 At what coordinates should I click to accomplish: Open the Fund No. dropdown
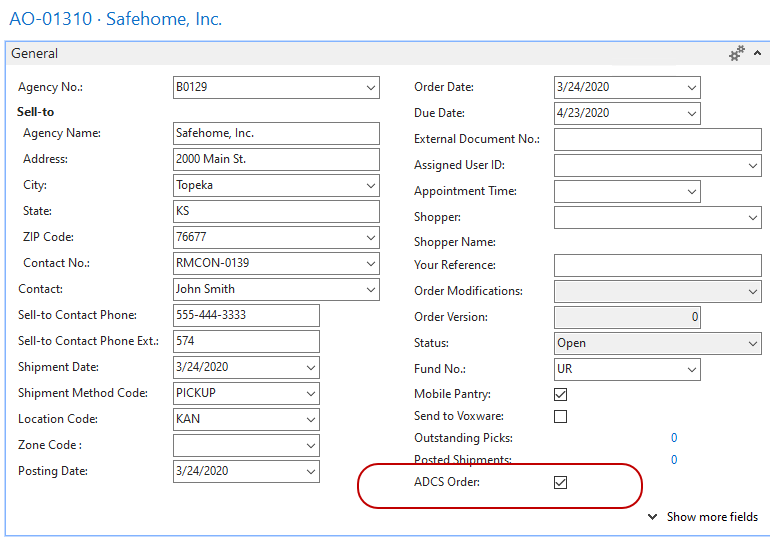(692, 369)
